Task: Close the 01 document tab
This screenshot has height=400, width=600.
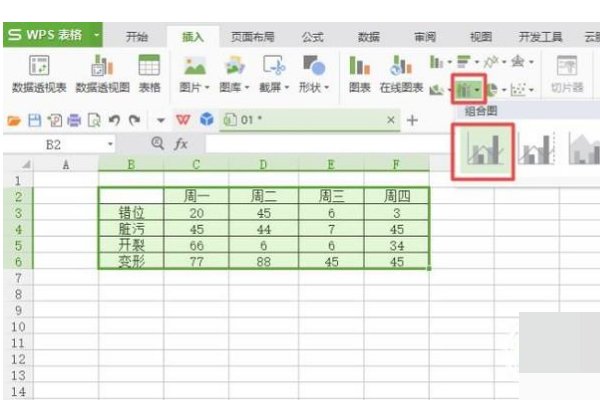Action: click(391, 120)
